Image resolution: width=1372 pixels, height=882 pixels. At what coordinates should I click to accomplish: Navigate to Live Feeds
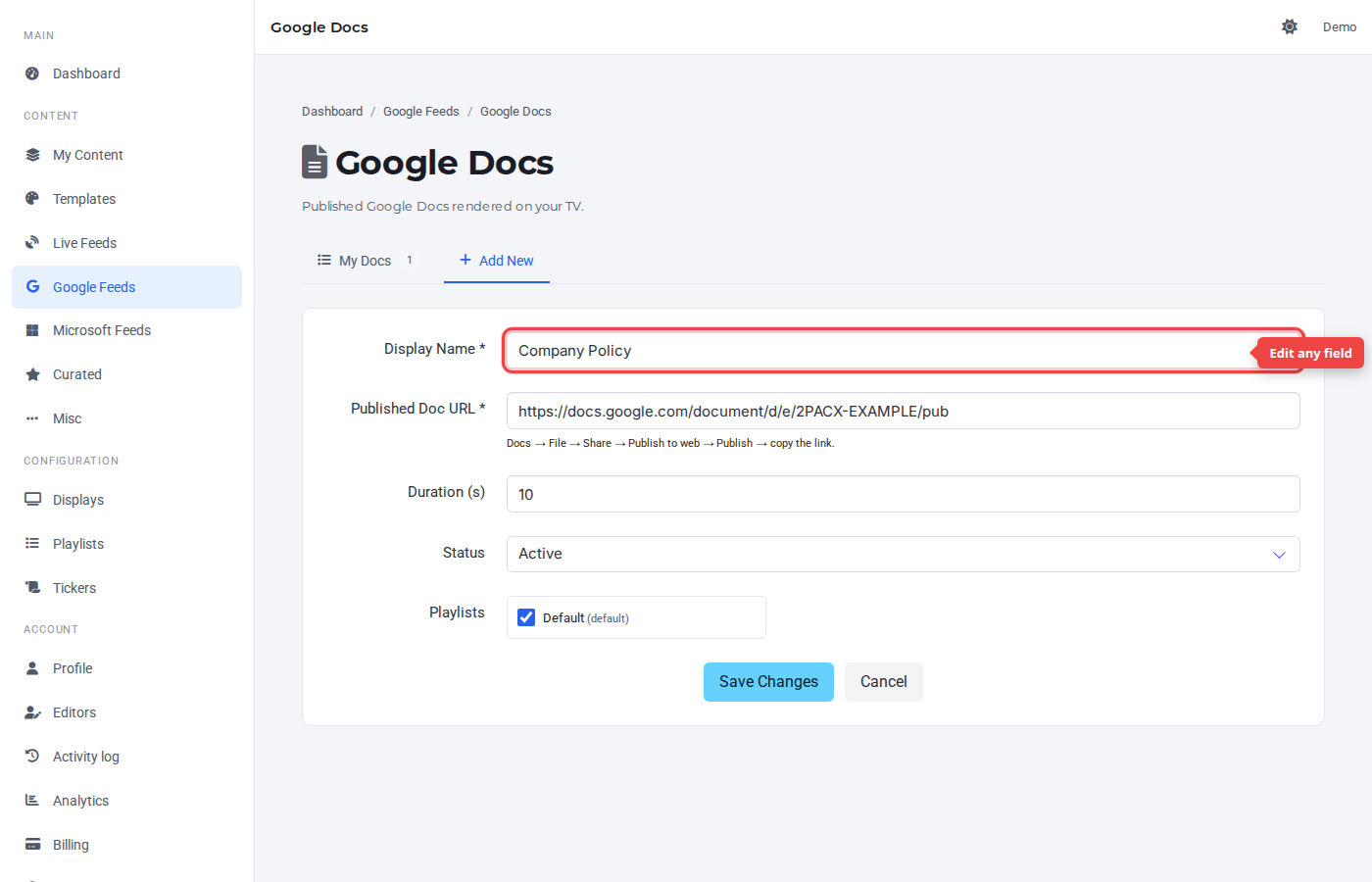(126, 243)
